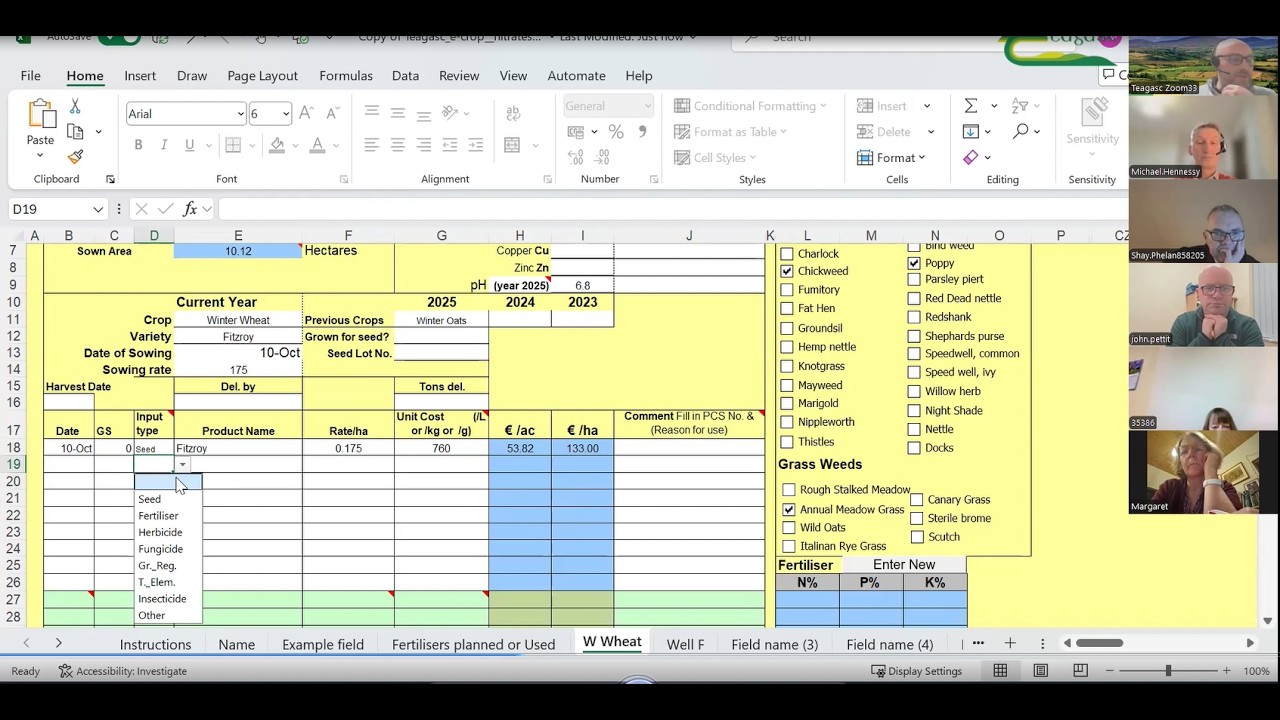Tick the Thistles checkbox
The height and width of the screenshot is (720, 1280).
pos(787,441)
